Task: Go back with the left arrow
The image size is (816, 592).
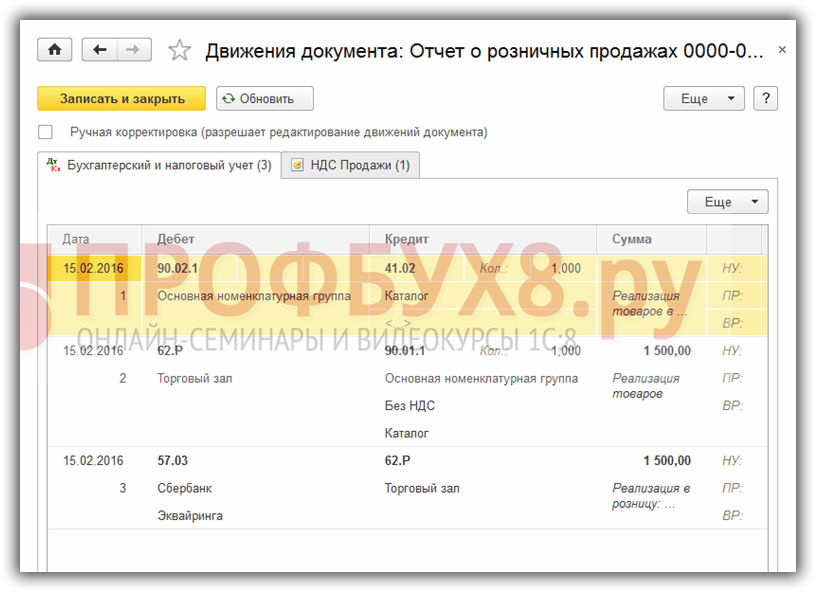Action: (99, 50)
